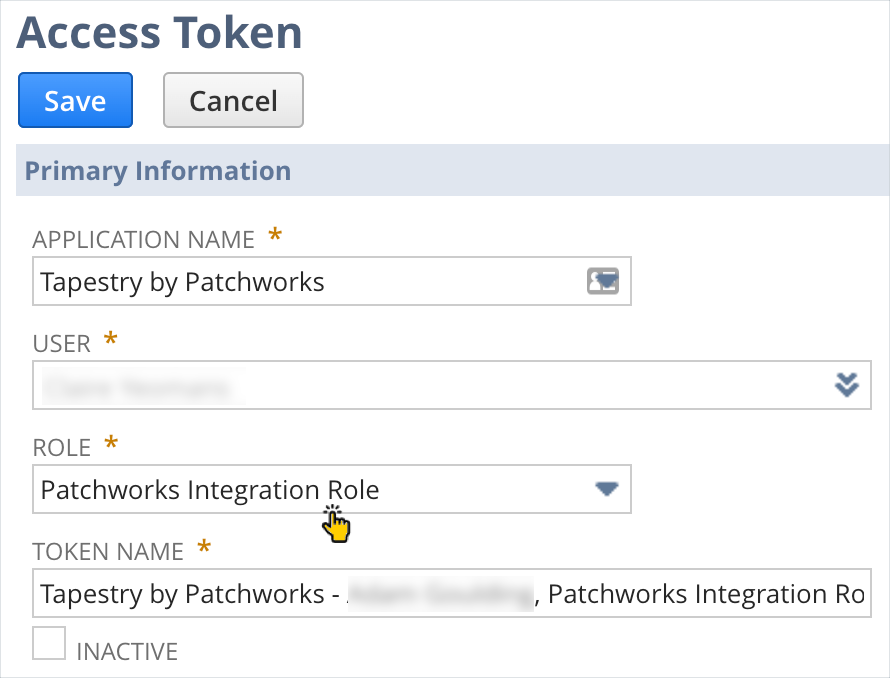Click the Application Name text field
The width and height of the screenshot is (890, 678).
(x=300, y=282)
